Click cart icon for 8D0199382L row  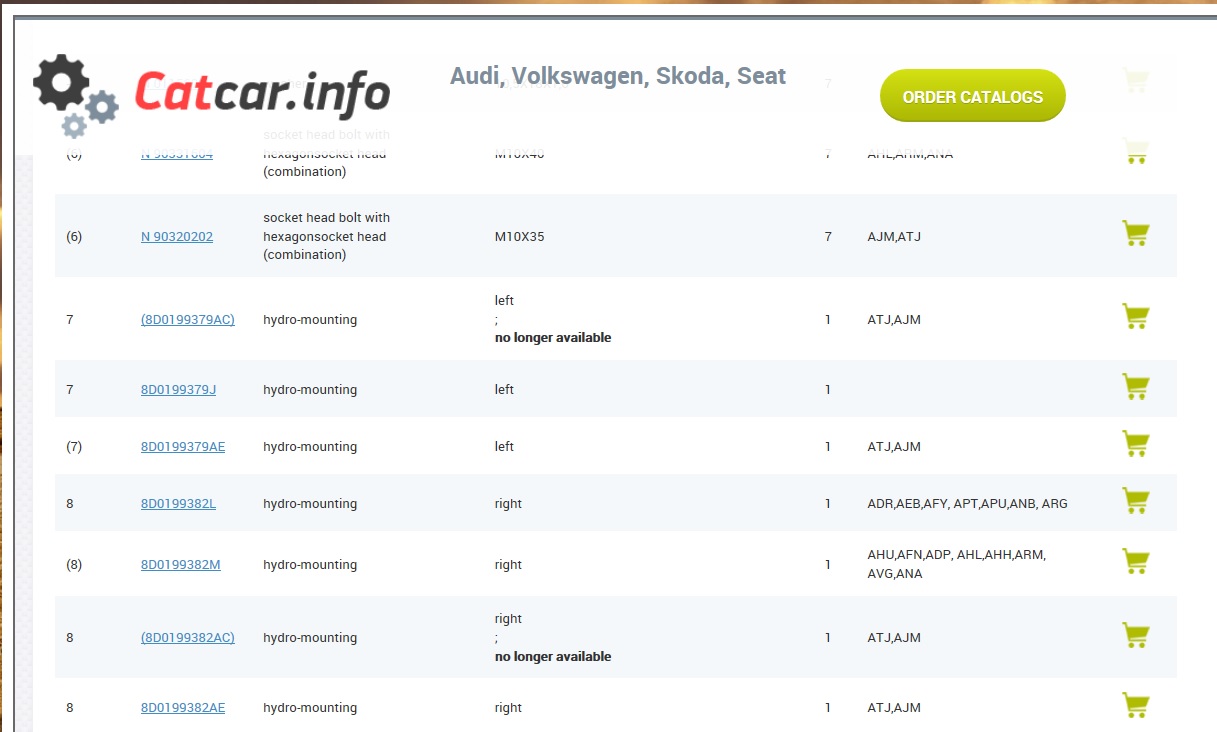click(x=1135, y=501)
